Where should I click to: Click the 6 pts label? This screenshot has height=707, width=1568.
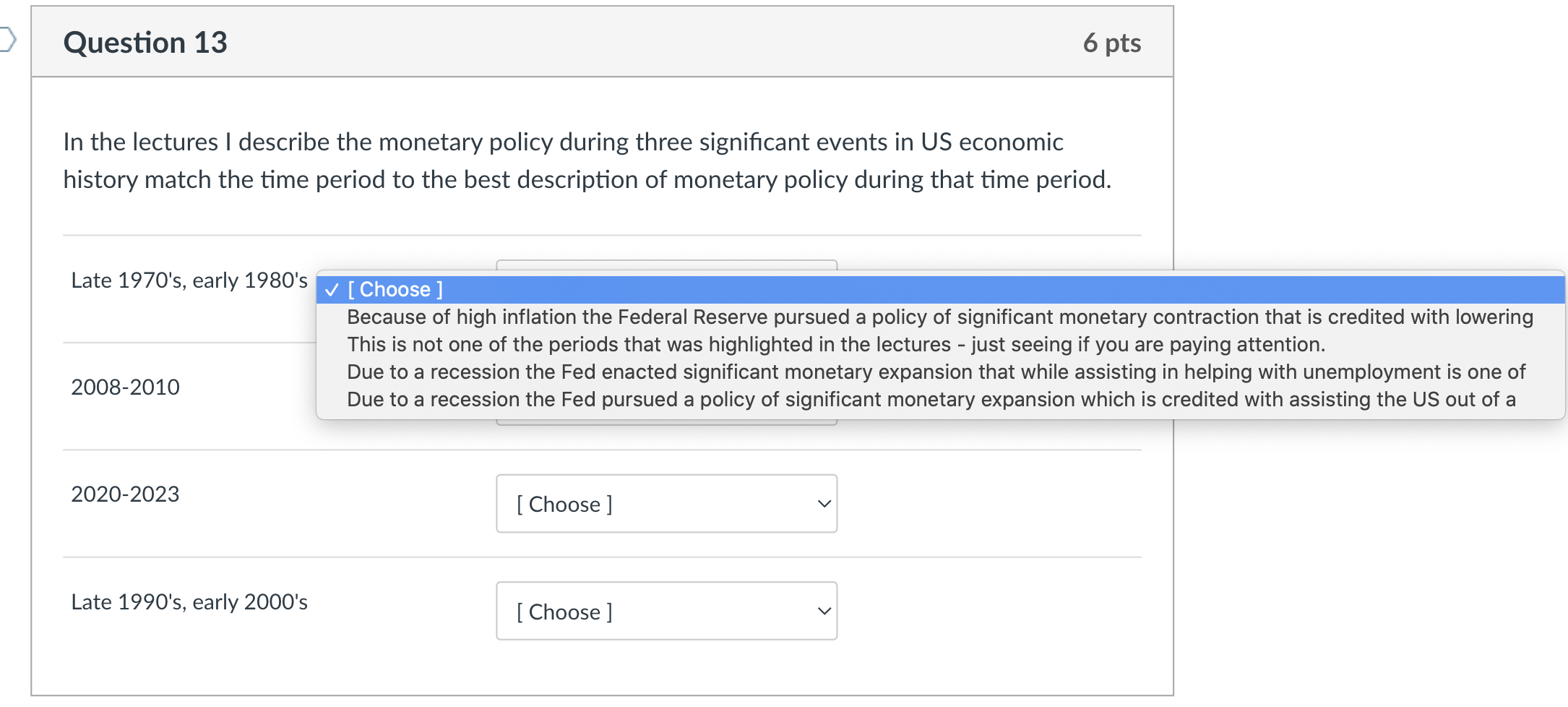pyautogui.click(x=1112, y=43)
